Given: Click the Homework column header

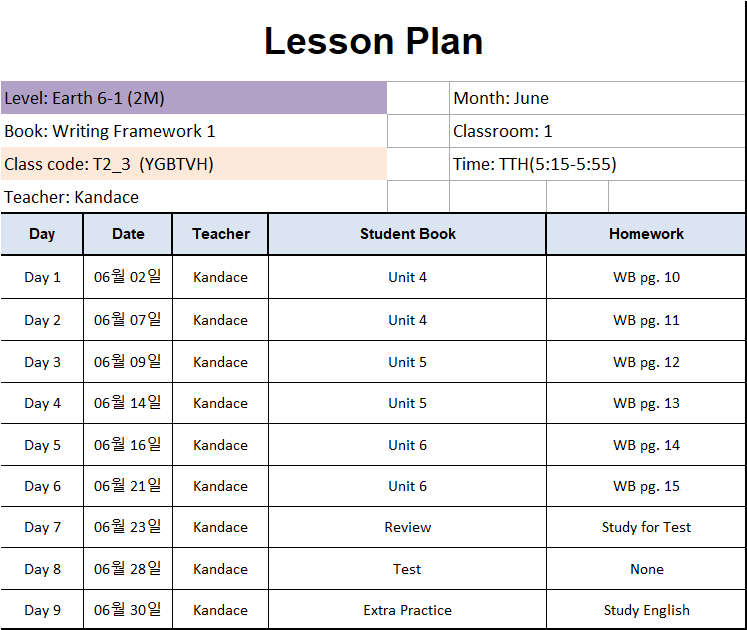Looking at the screenshot, I should [646, 234].
